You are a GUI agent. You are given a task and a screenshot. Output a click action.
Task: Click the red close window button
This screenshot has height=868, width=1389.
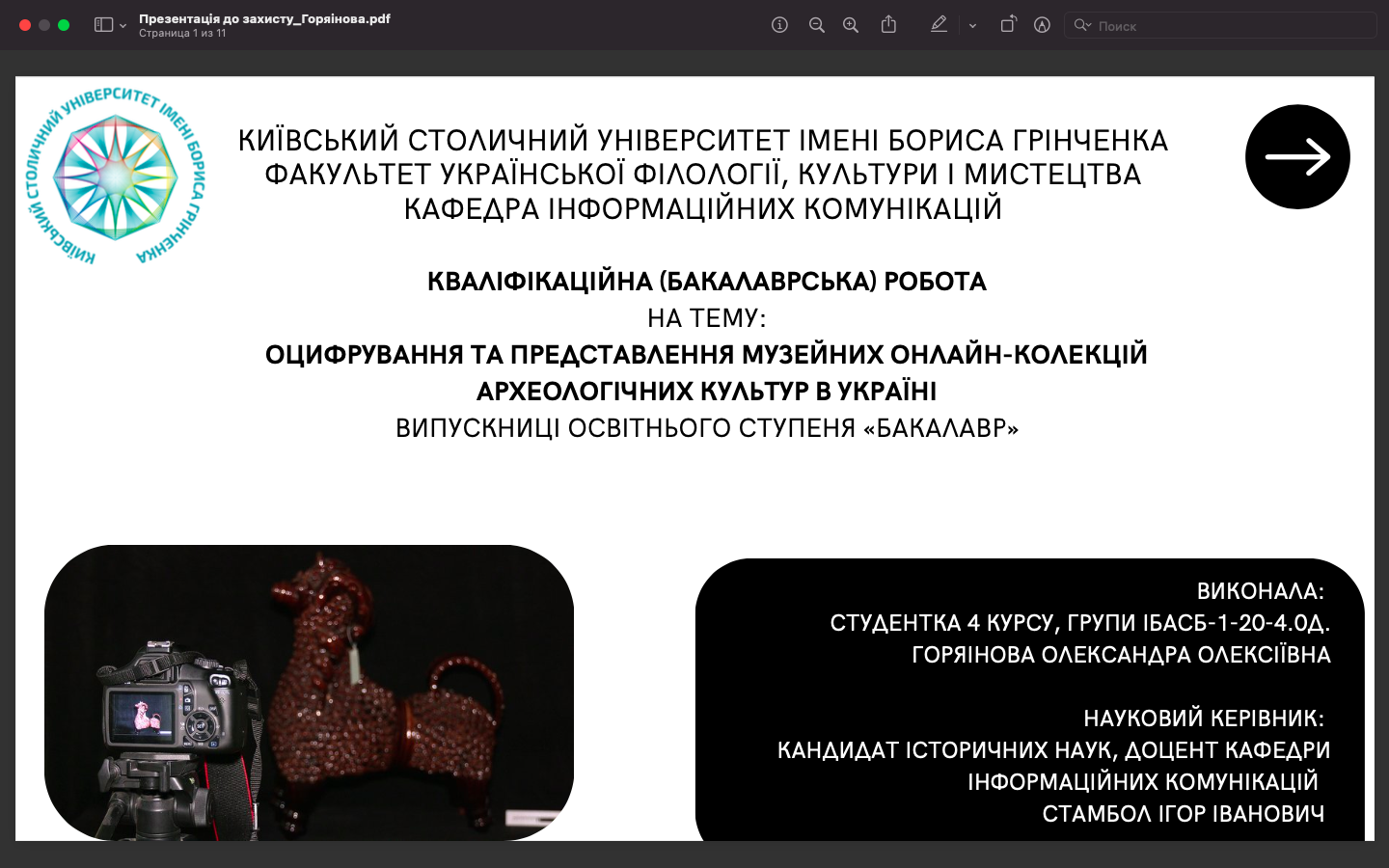click(25, 25)
